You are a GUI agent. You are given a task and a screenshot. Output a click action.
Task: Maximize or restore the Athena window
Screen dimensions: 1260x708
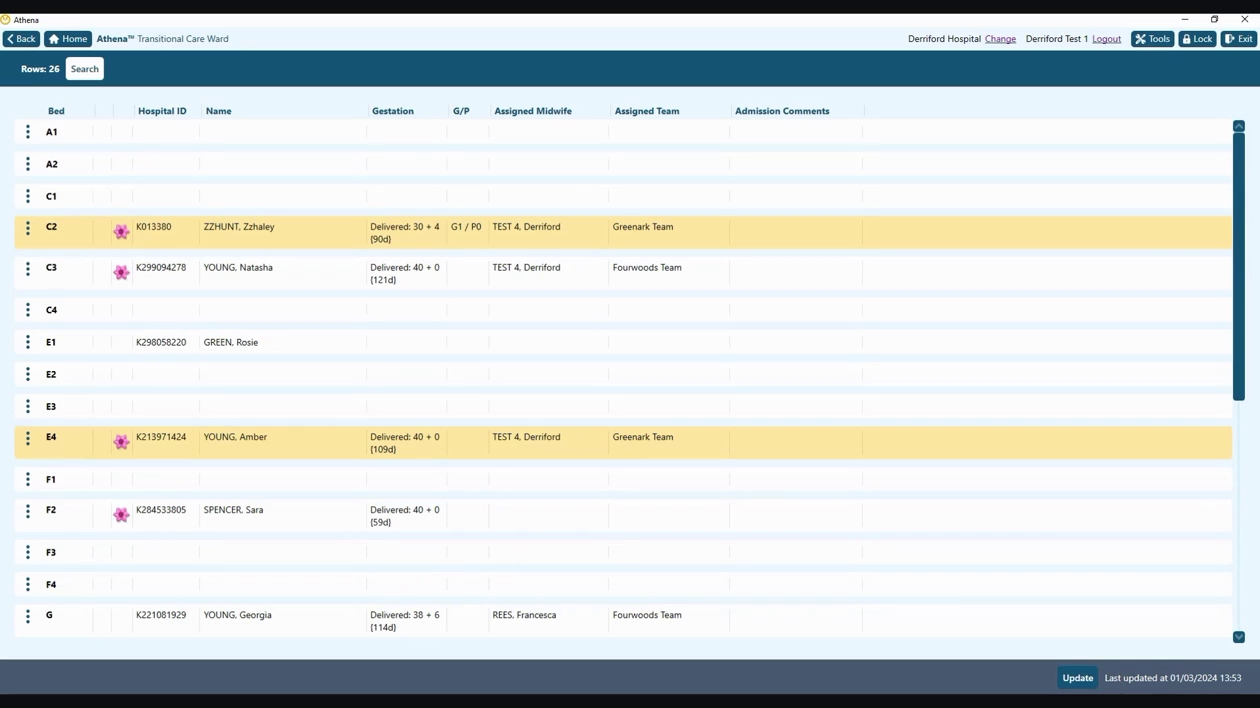[x=1214, y=19]
